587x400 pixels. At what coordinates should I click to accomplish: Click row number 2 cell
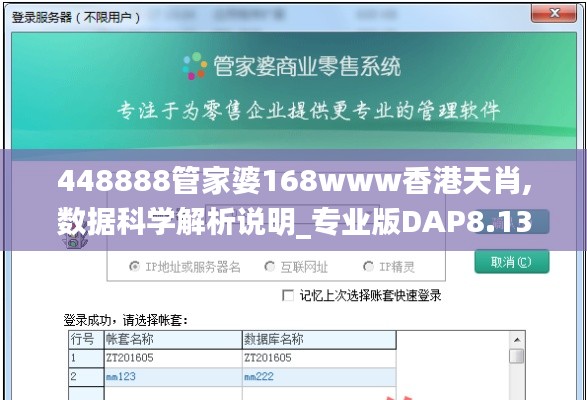(x=86, y=377)
